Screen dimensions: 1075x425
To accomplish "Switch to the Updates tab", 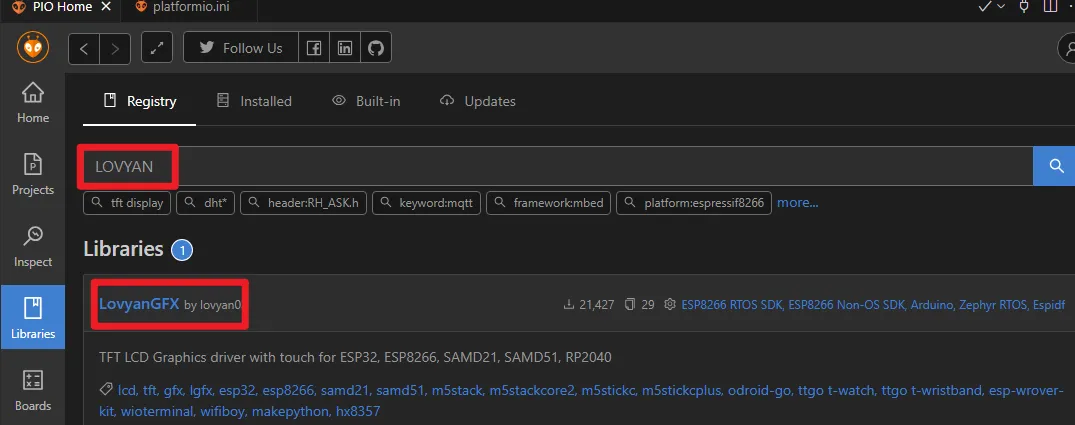I will pyautogui.click(x=477, y=101).
